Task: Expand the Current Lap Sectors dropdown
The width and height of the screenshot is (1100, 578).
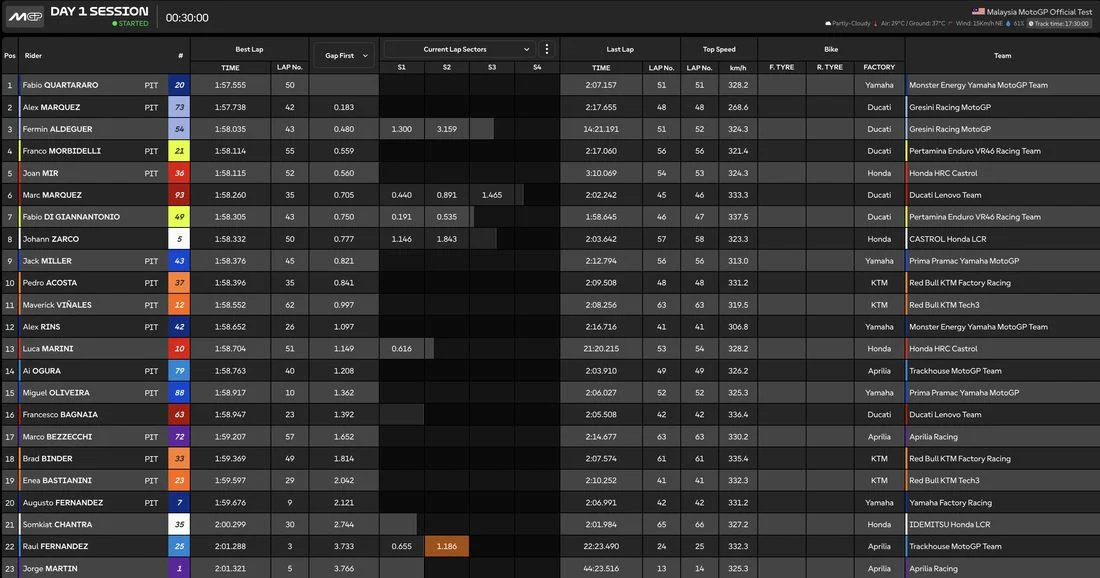Action: click(459, 49)
